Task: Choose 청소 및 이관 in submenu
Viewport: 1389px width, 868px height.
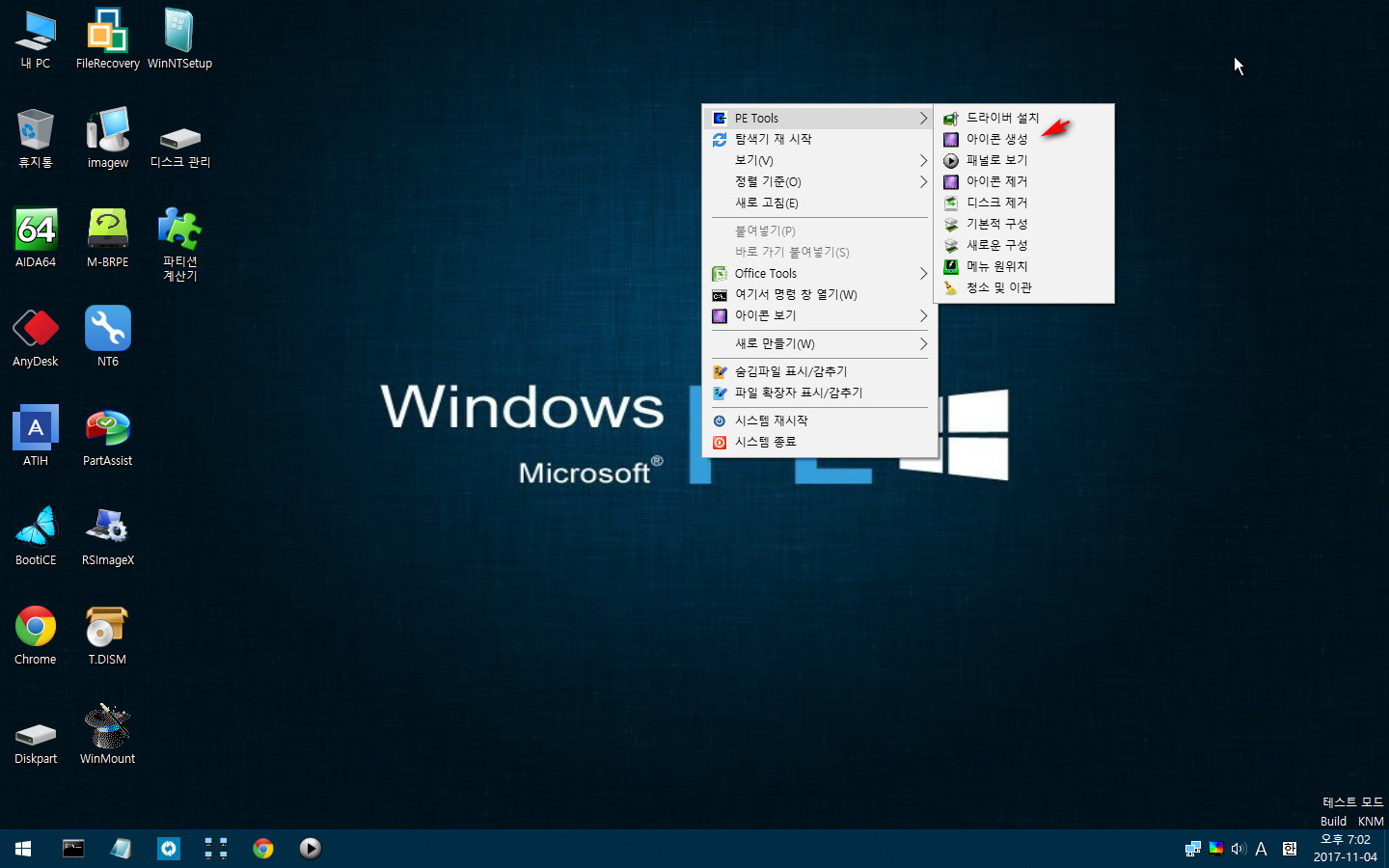Action: [x=1024, y=287]
